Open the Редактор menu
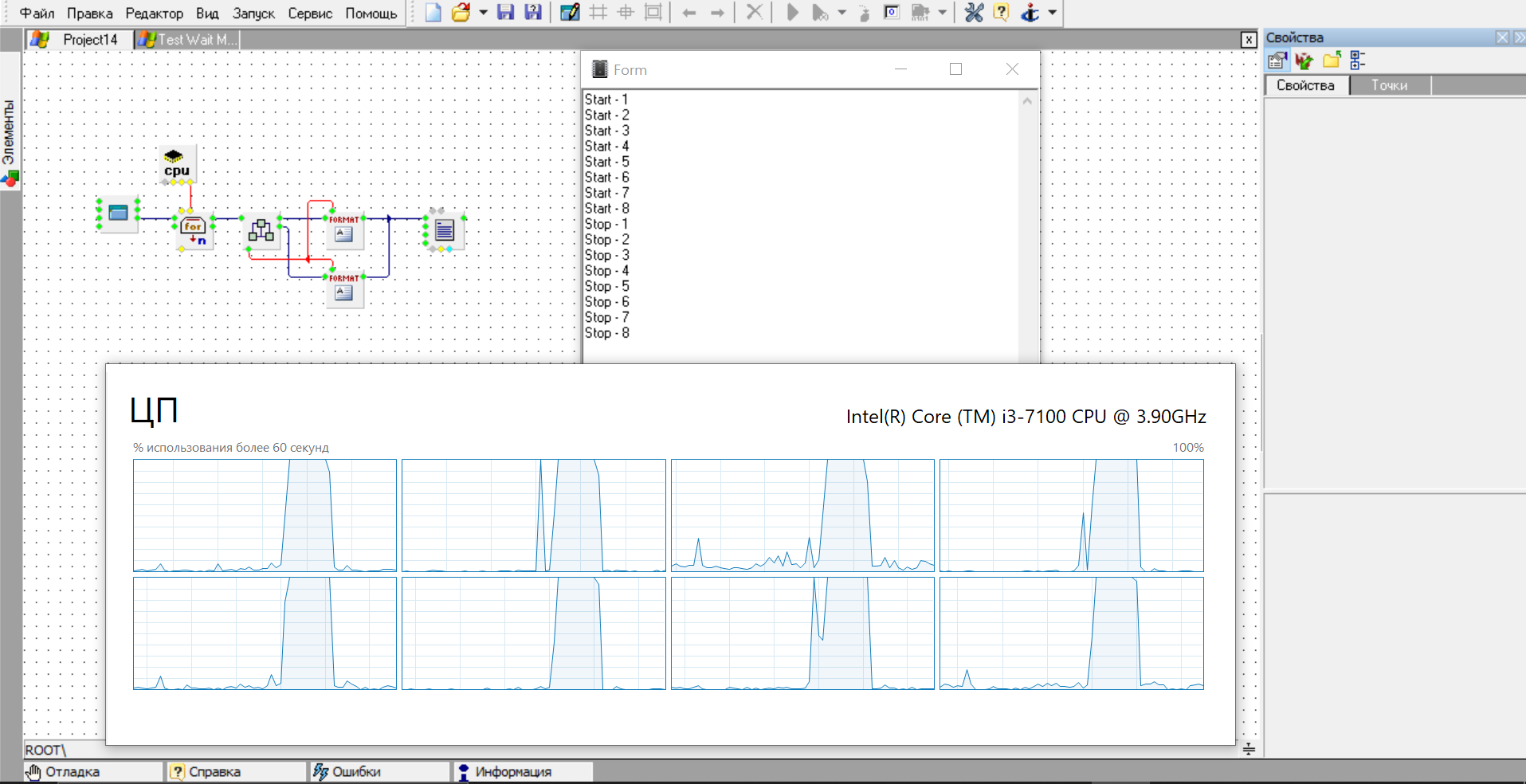The image size is (1526, 784). pyautogui.click(x=155, y=14)
